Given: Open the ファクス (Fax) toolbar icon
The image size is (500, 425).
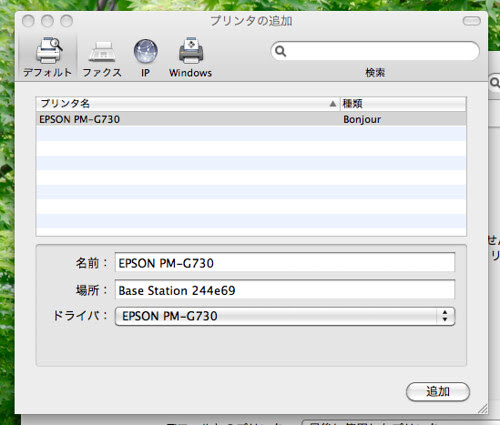Looking at the screenshot, I should point(102,57).
